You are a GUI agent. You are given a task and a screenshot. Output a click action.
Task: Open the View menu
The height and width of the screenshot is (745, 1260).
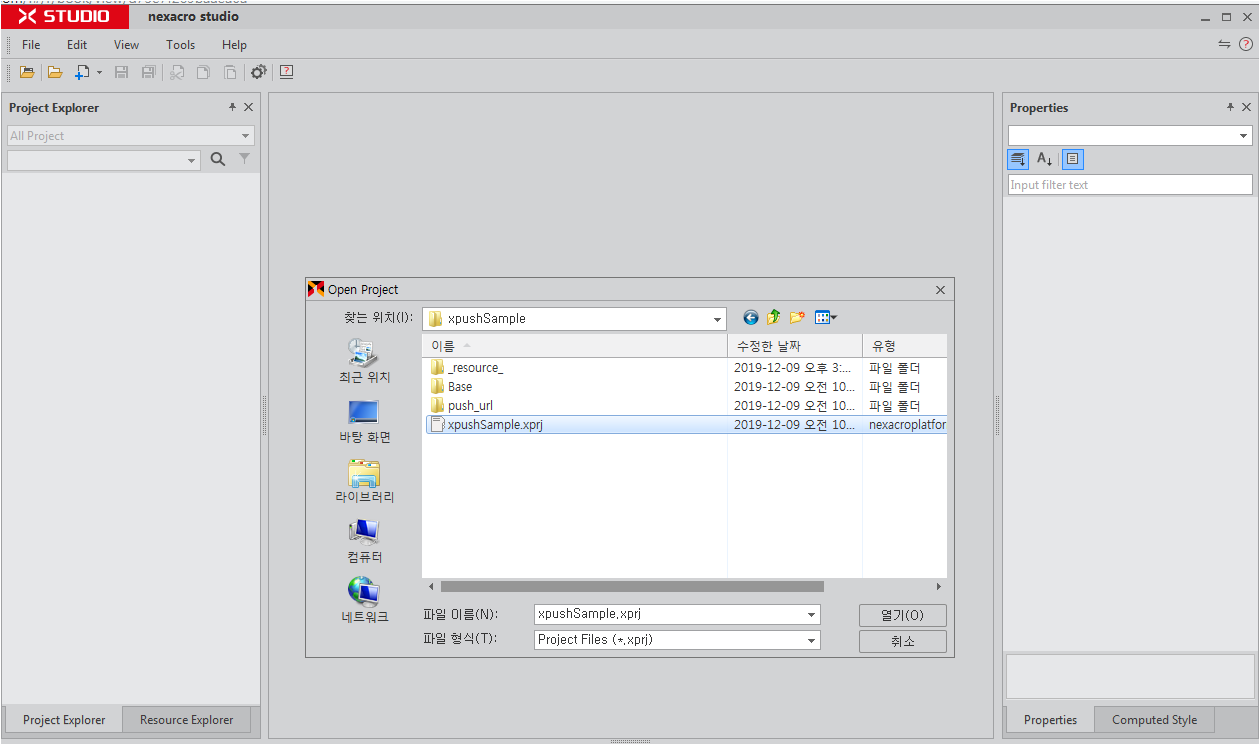(x=126, y=45)
